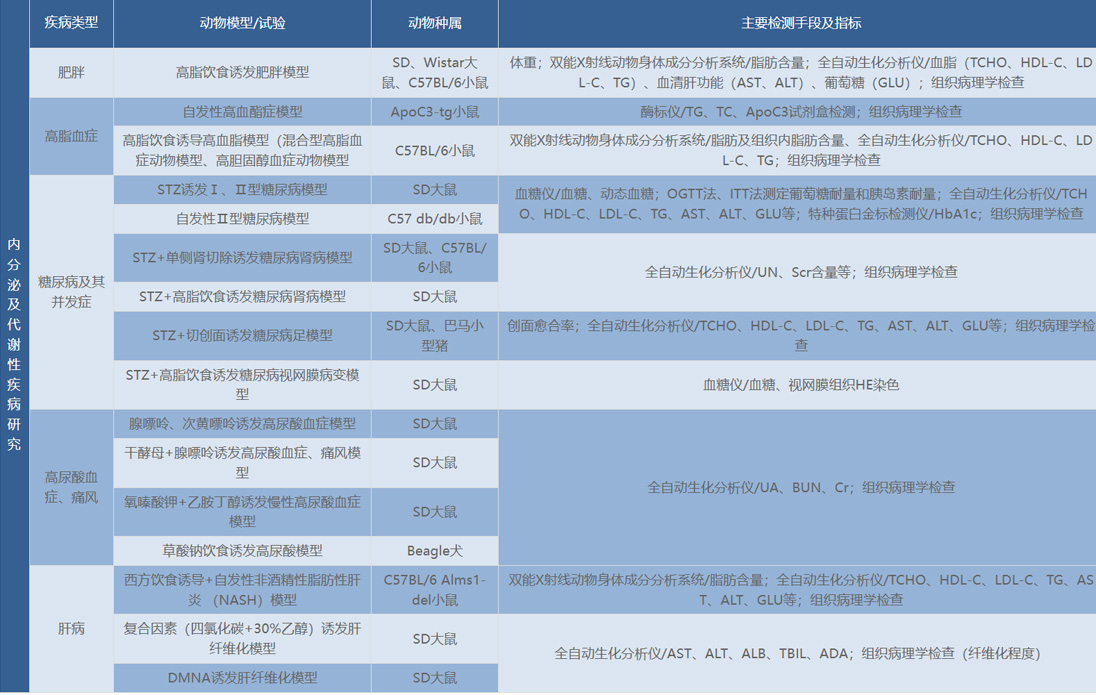Click the 动物模型/试验 column header
The image size is (1096, 695).
242,23
